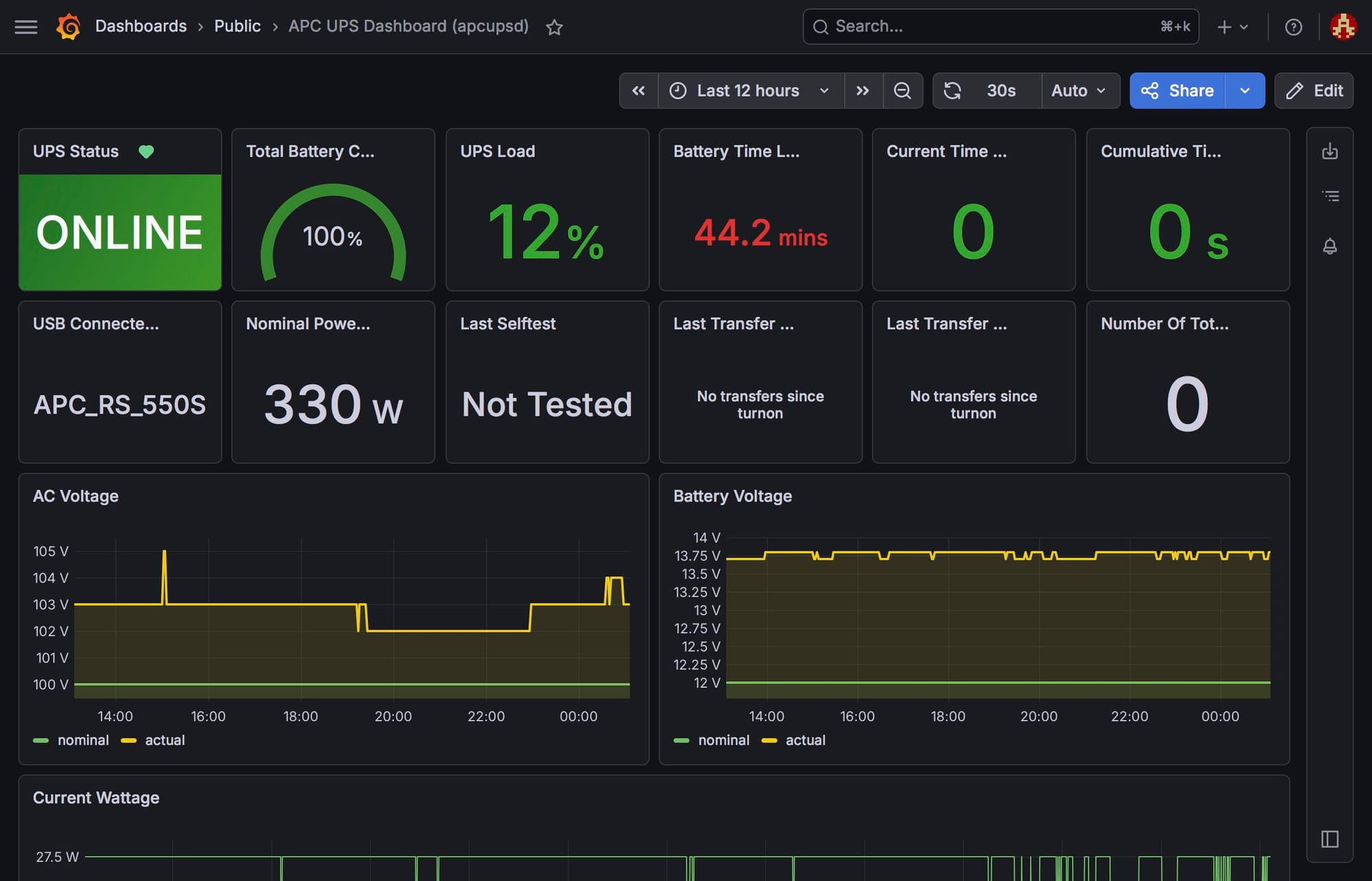Viewport: 1372px width, 881px height.
Task: Toggle the dock panel icon at sidebar bottom
Action: coord(1329,838)
